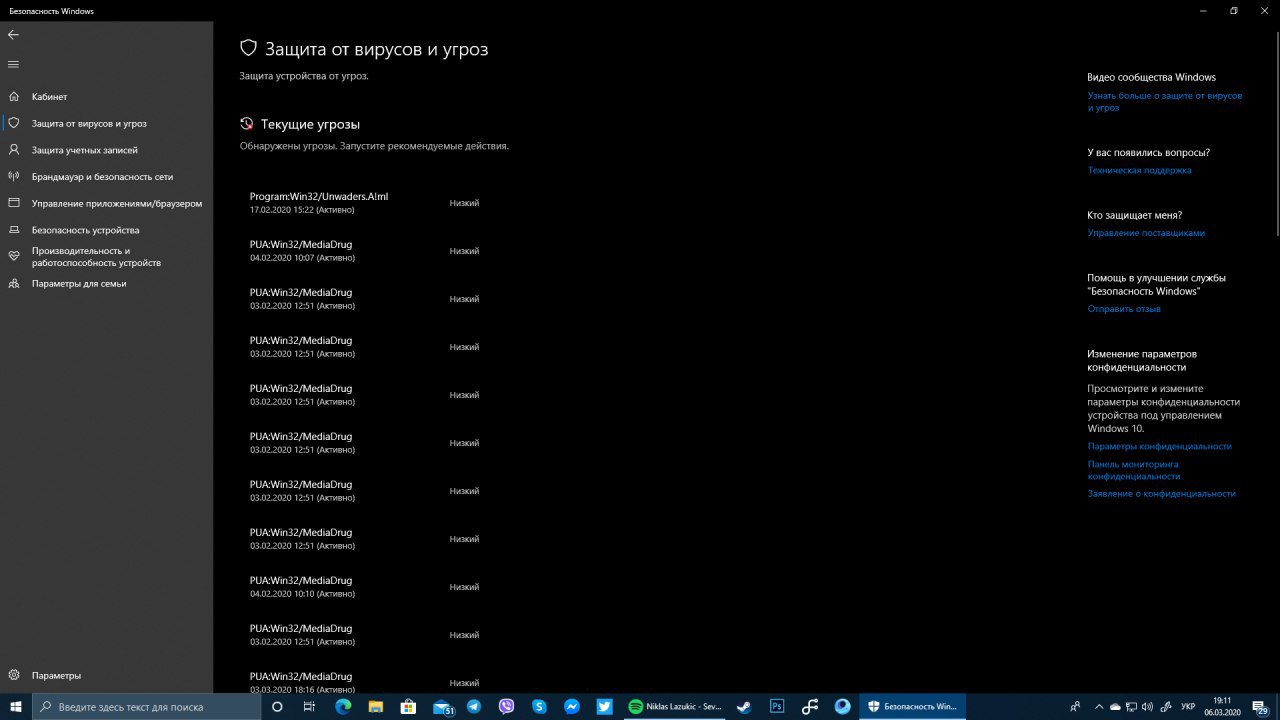Open File Explorer from taskbar
Image resolution: width=1280 pixels, height=720 pixels.
(375, 706)
